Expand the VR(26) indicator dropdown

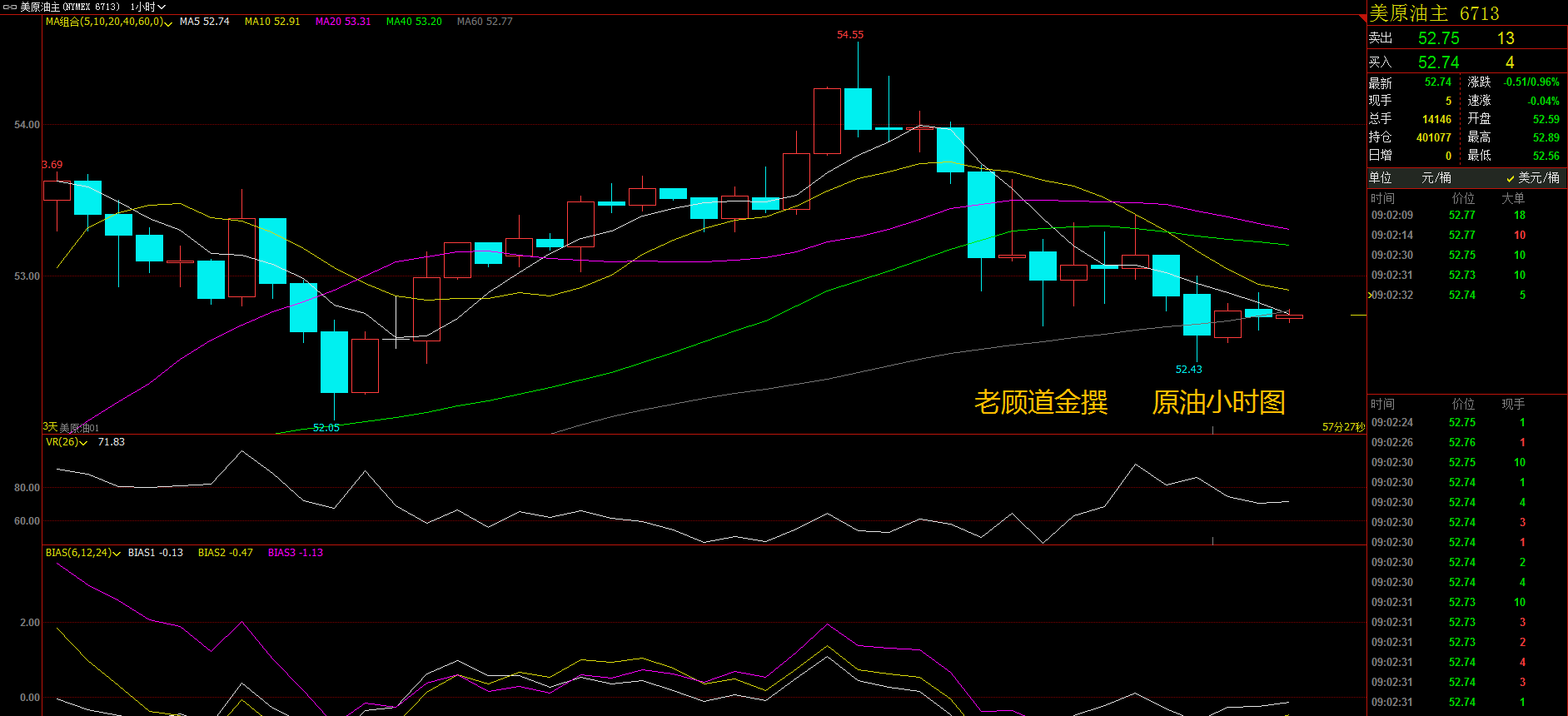point(66,442)
